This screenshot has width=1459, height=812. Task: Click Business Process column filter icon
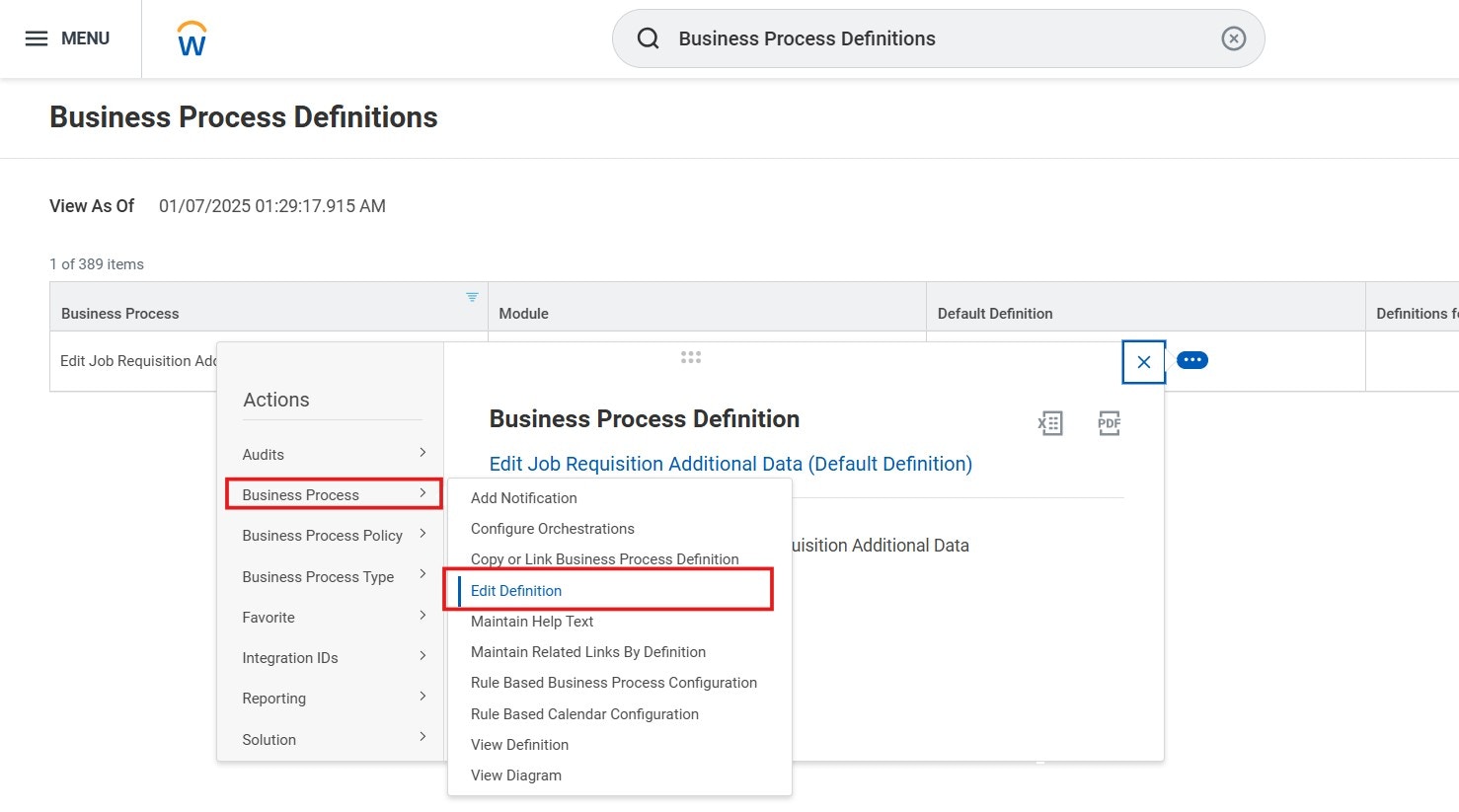coord(472,297)
